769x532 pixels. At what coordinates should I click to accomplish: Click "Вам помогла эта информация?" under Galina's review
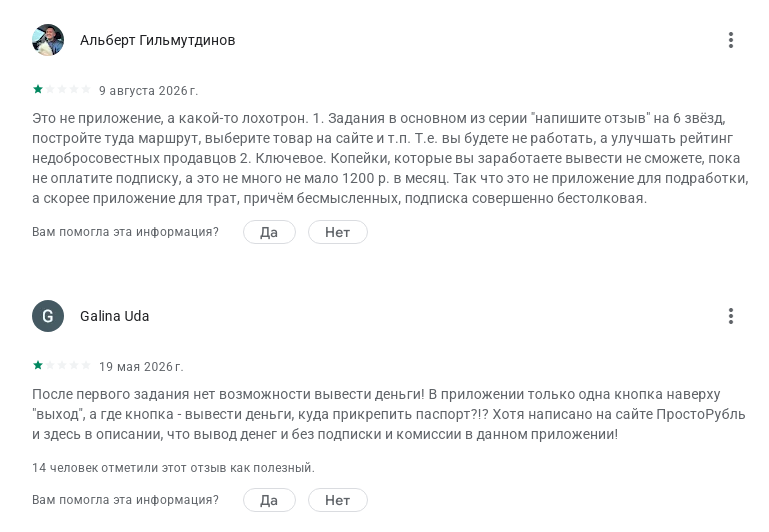point(125,500)
